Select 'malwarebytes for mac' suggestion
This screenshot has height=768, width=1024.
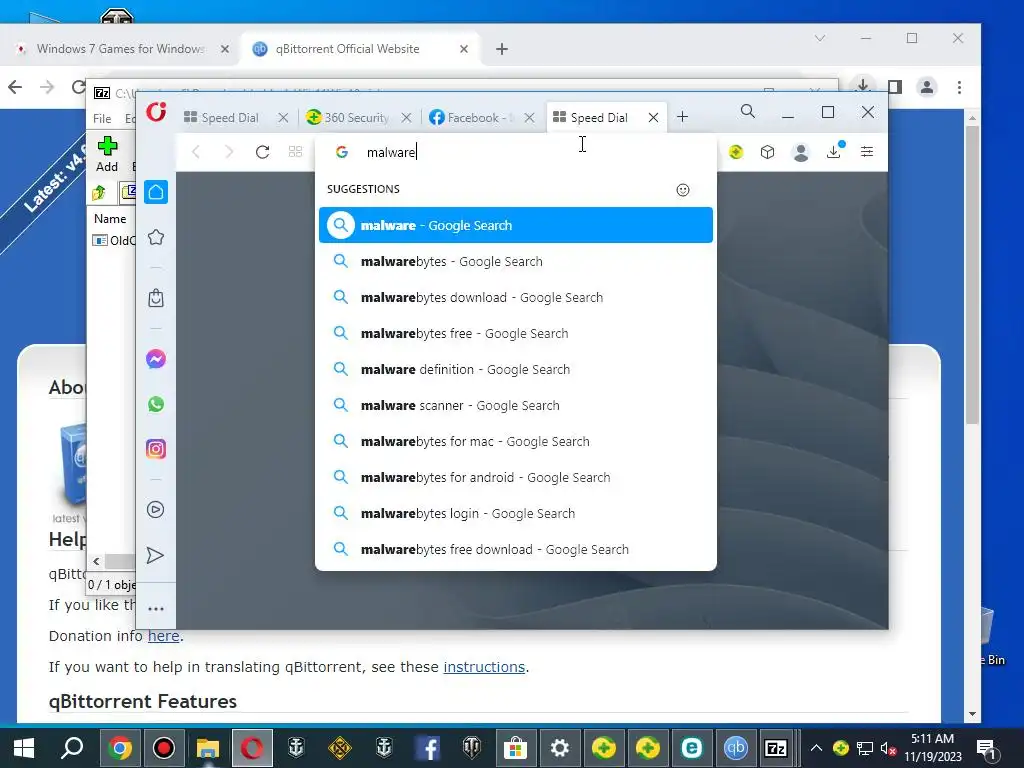pyautogui.click(x=516, y=441)
